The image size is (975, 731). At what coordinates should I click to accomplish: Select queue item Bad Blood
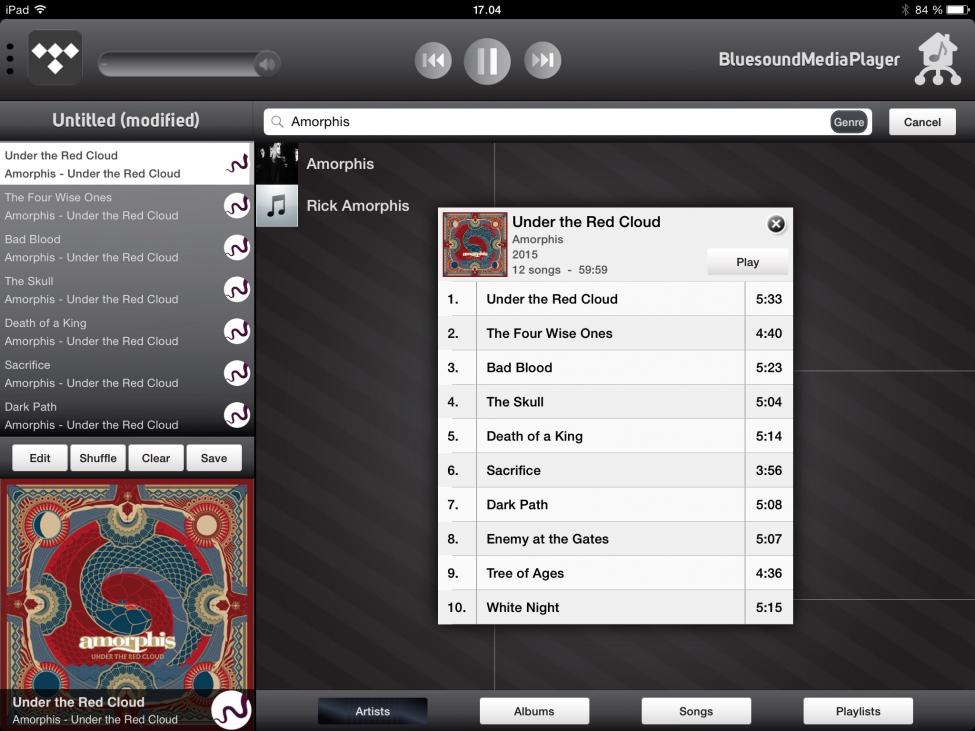126,248
